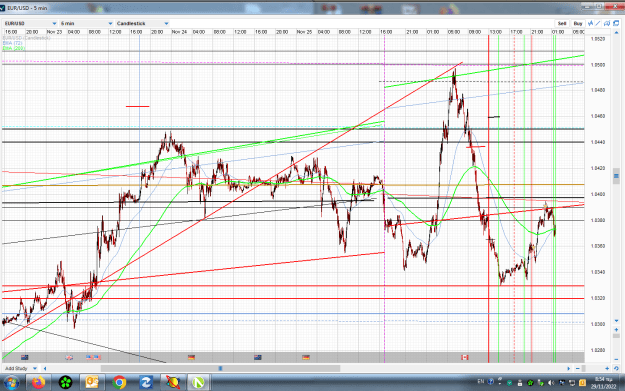The height and width of the screenshot is (391, 625).
Task: Click the EN language indicator in tray
Action: click(481, 382)
